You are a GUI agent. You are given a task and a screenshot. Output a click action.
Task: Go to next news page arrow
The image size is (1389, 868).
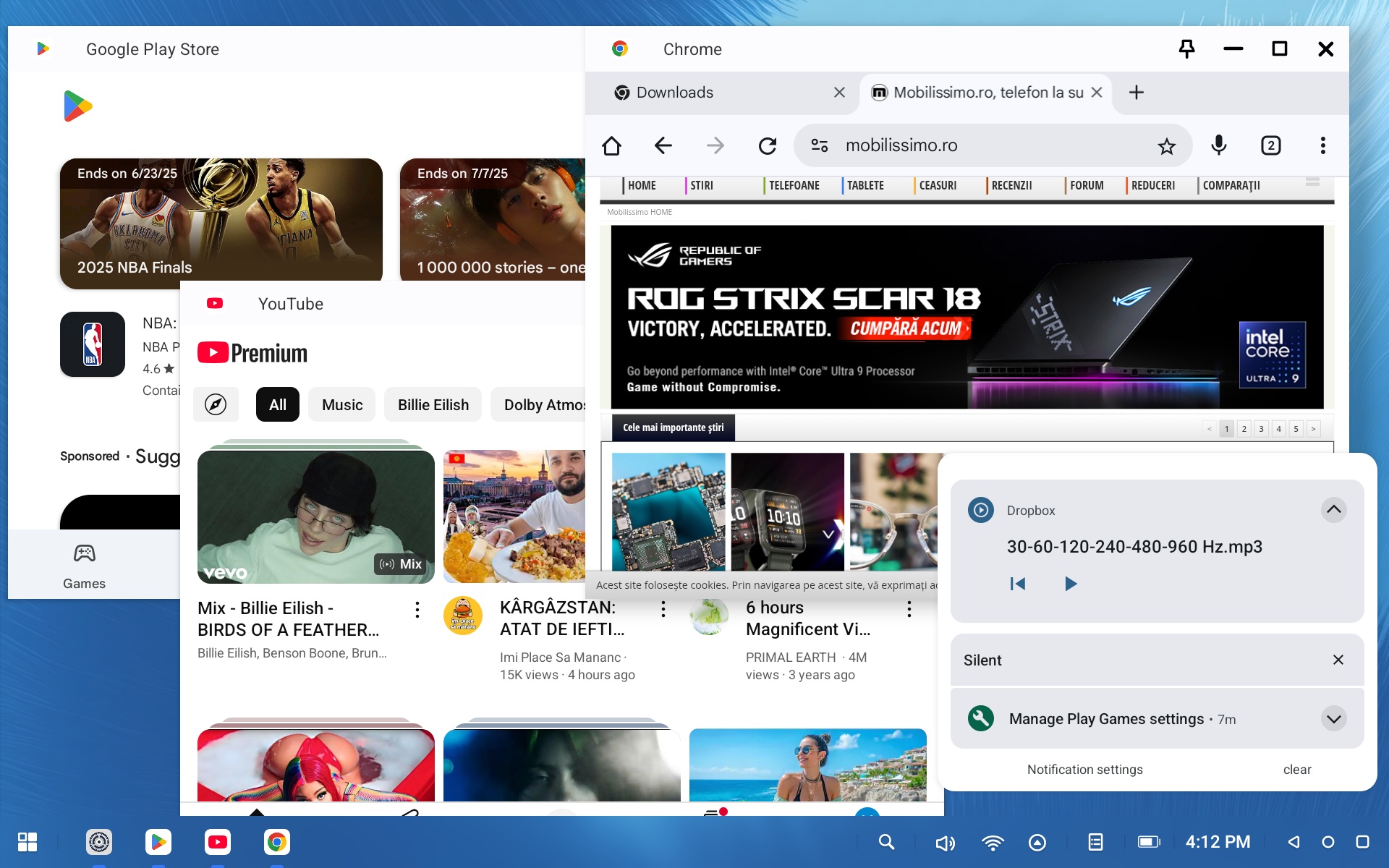click(1313, 429)
